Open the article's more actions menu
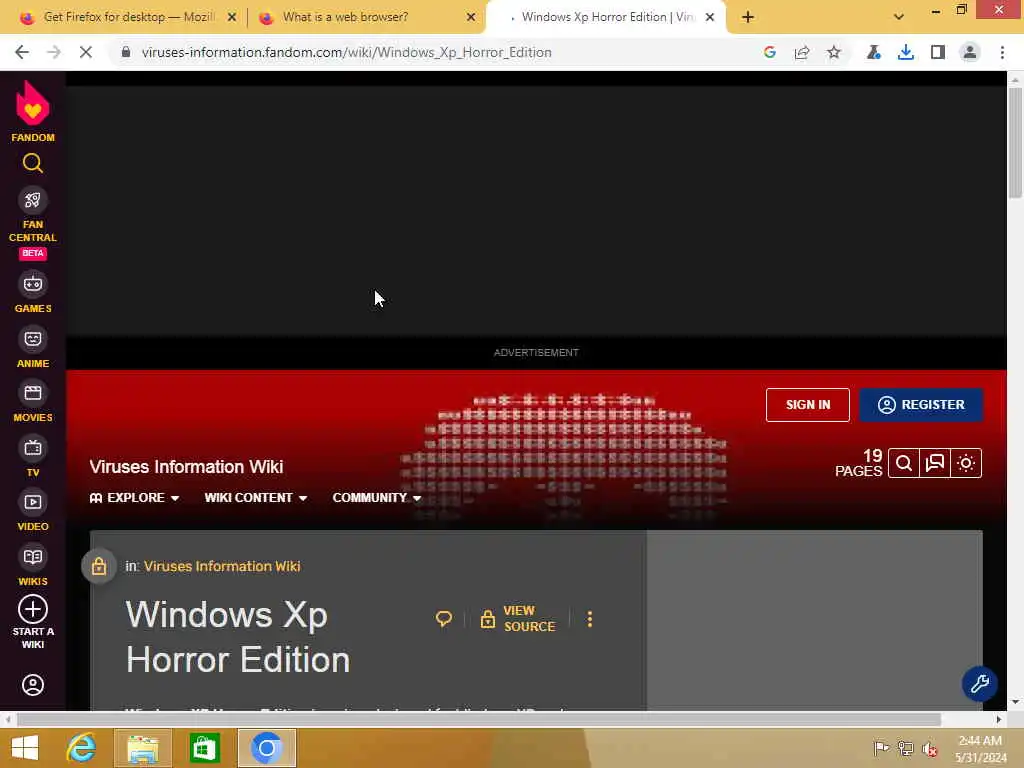 click(x=590, y=619)
